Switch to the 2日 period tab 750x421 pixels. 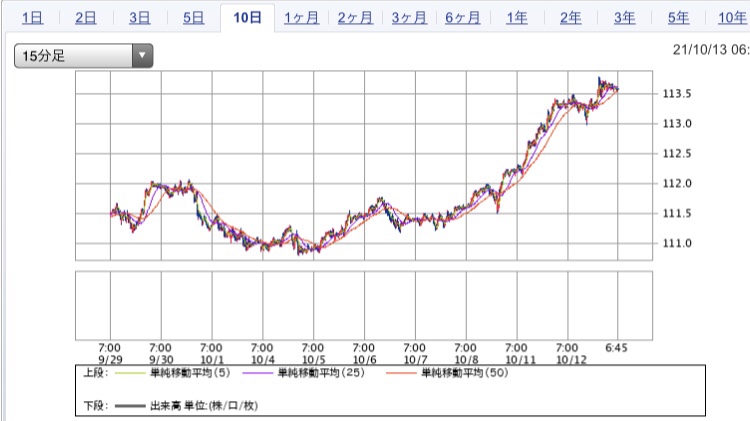tap(86, 18)
